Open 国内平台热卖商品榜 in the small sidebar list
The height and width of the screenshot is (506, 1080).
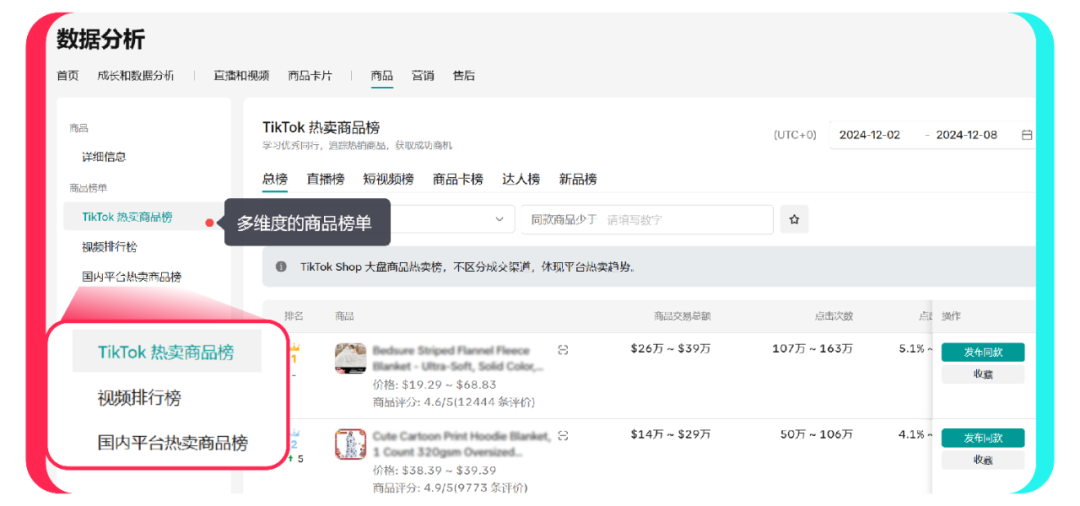132,277
